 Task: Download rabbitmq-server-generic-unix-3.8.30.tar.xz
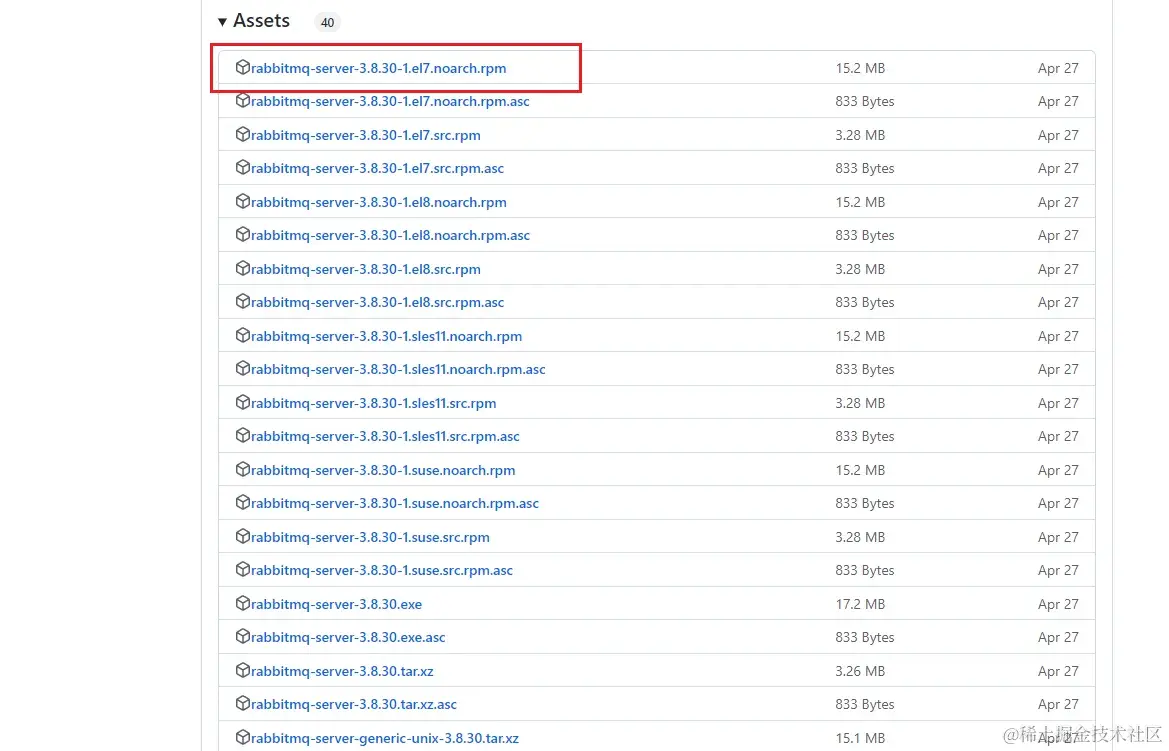pos(385,738)
